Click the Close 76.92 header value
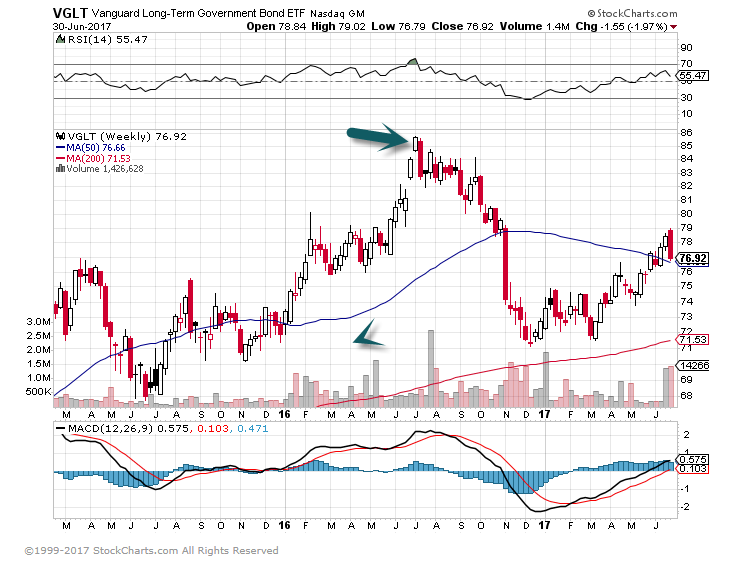This screenshot has width=746, height=583. click(462, 27)
